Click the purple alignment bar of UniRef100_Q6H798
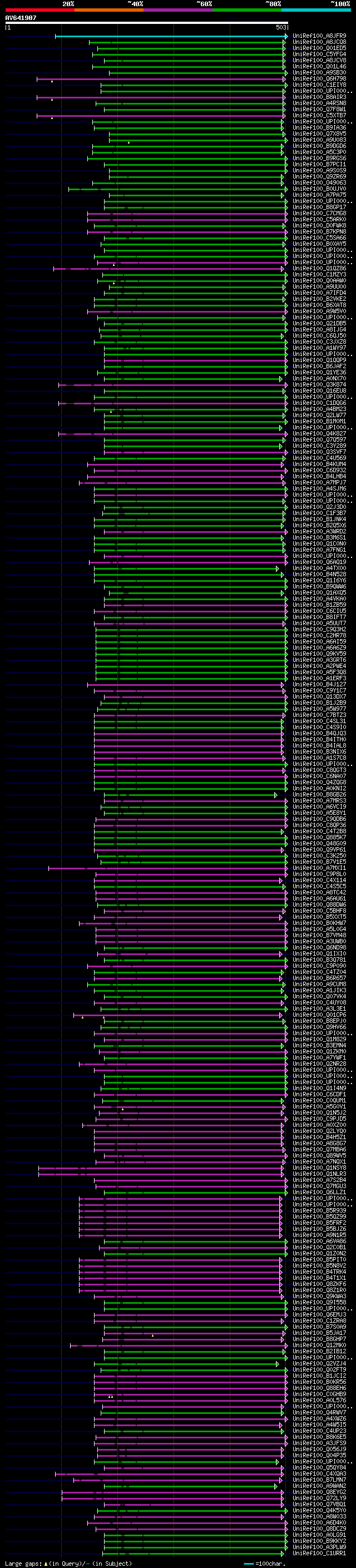Screen dimensions: 356x1568 point(161,78)
